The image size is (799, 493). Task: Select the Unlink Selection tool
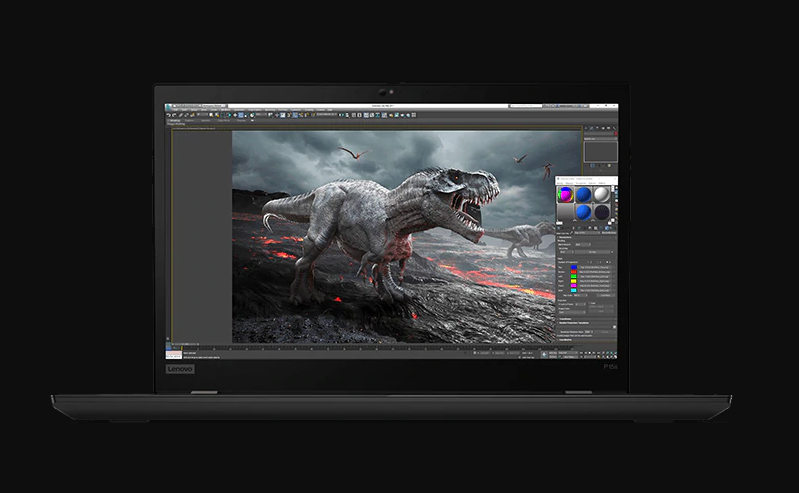187,115
